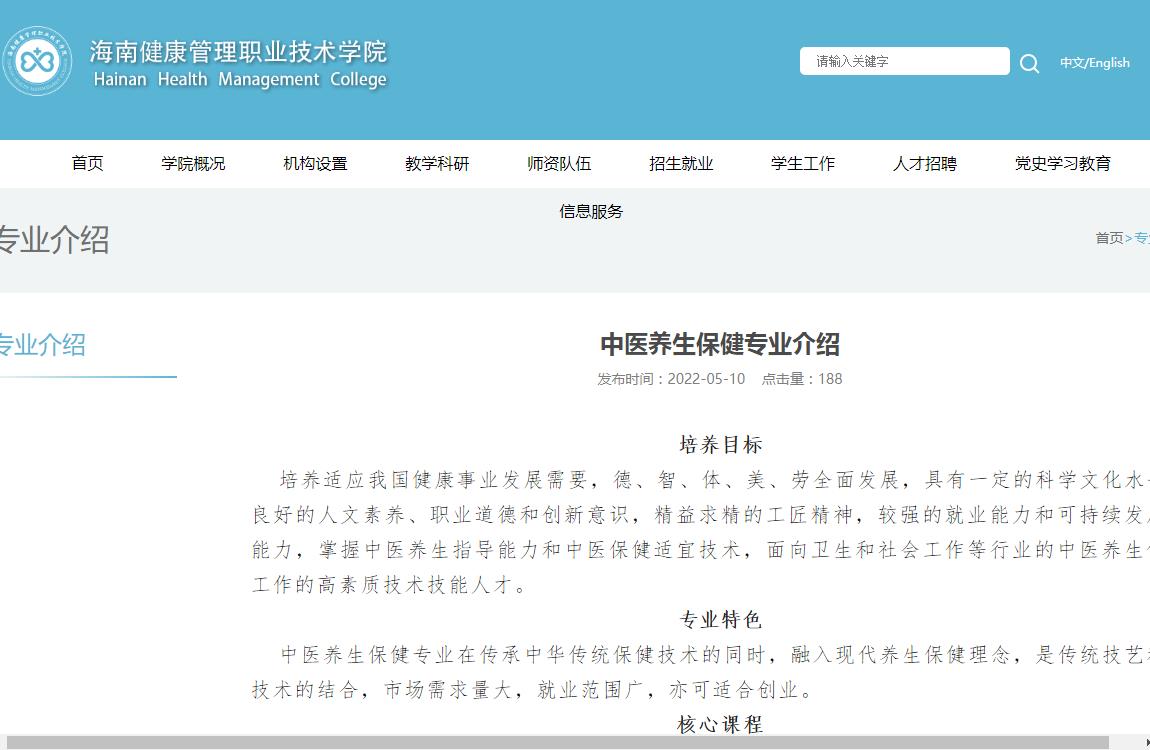Image resolution: width=1150 pixels, height=750 pixels.
Task: Open the 教学科研 menu
Action: tap(437, 163)
